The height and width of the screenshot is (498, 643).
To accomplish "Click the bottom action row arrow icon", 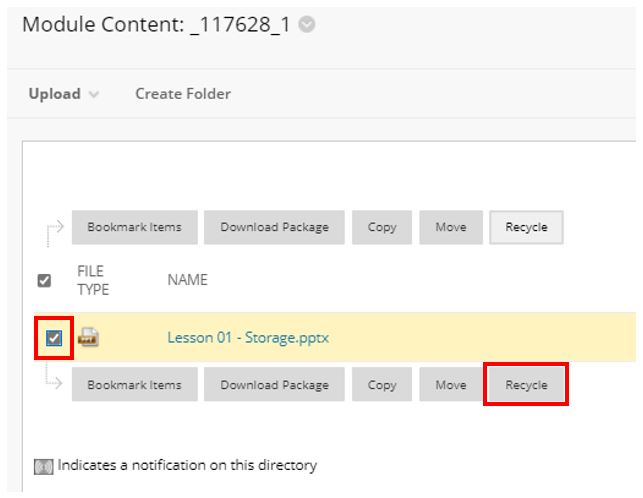I will [x=53, y=376].
